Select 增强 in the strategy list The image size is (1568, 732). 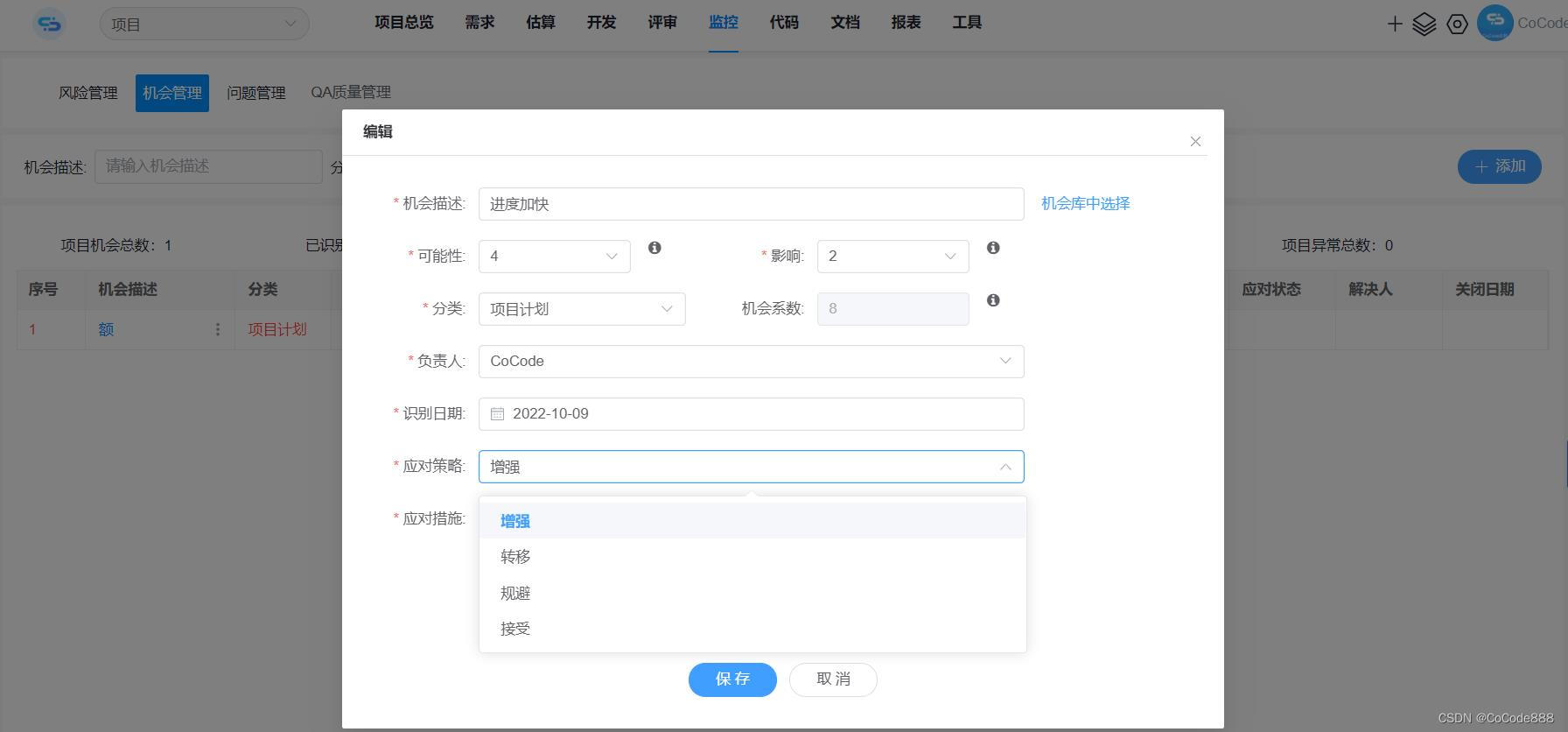tap(752, 521)
